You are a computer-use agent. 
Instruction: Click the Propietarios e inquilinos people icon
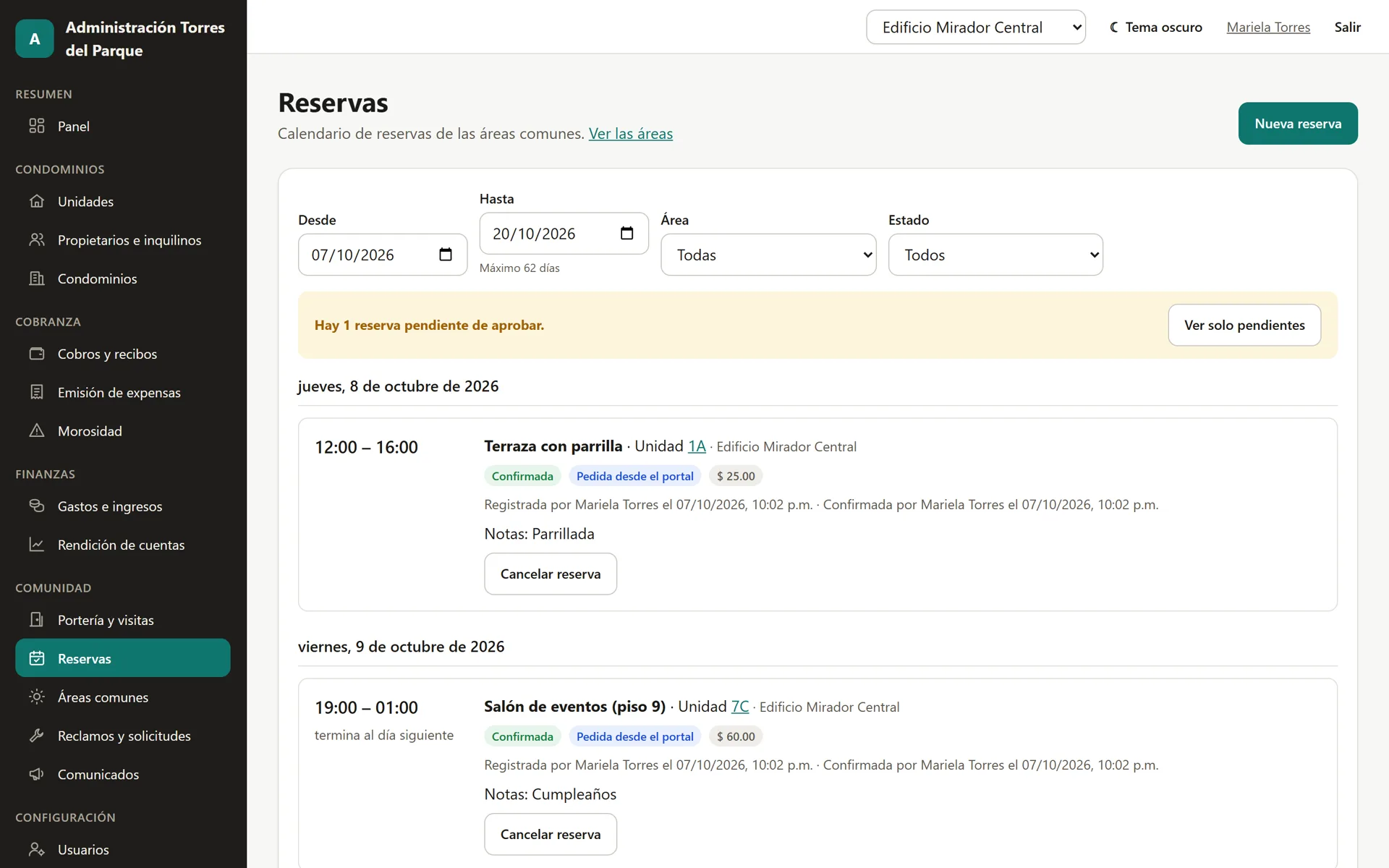[x=37, y=239]
